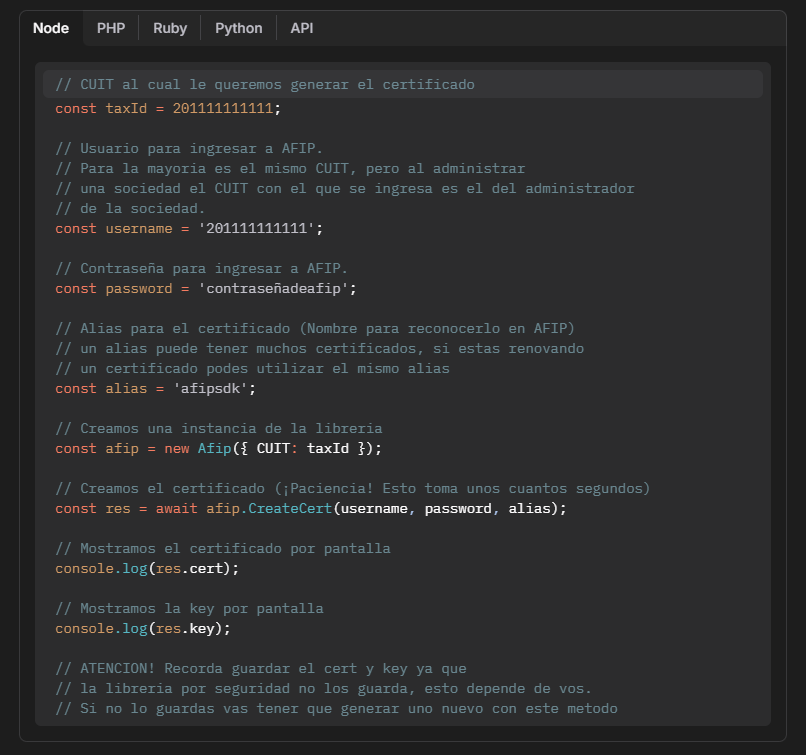This screenshot has height=755, width=806.
Task: Click the highlighted first comment line about CUIT
Action: coord(265,85)
